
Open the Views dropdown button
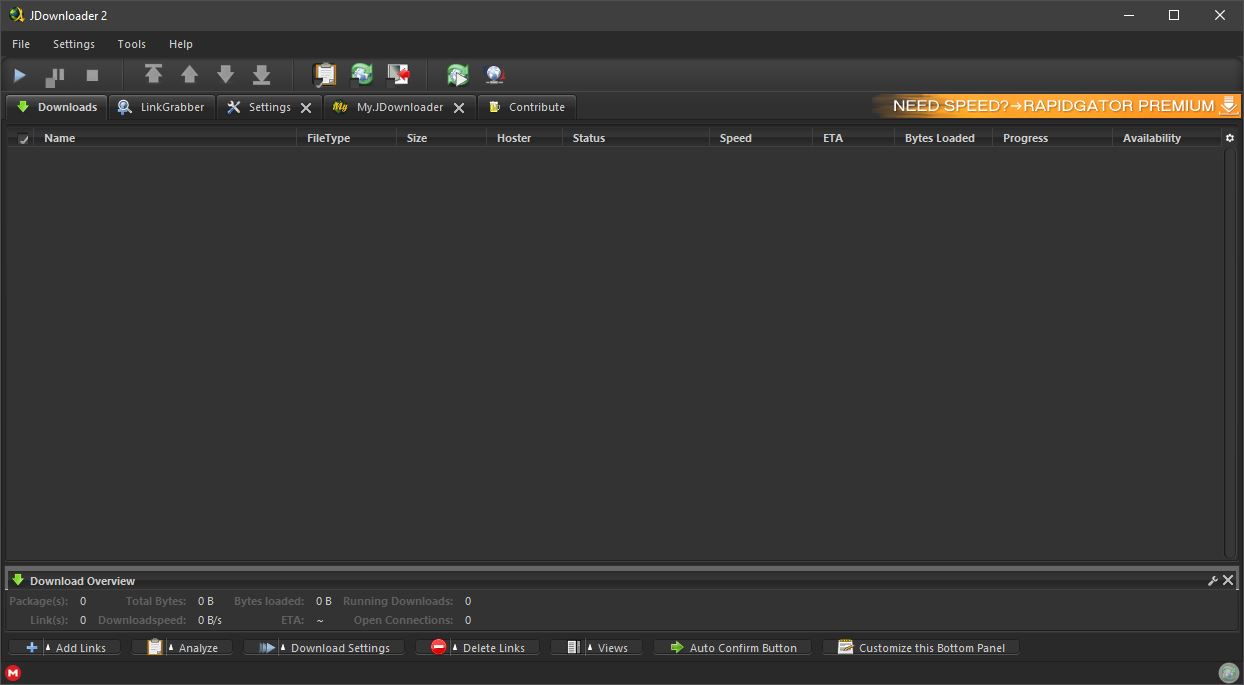coord(597,647)
